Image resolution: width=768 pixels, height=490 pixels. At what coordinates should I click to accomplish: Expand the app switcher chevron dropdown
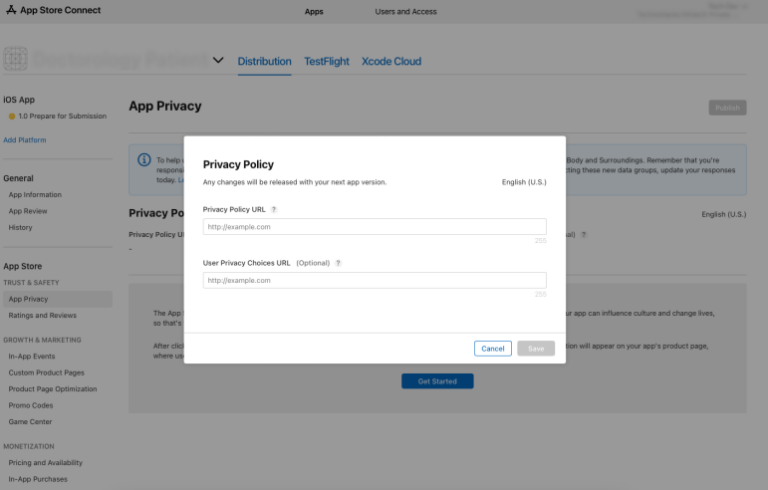[218, 60]
